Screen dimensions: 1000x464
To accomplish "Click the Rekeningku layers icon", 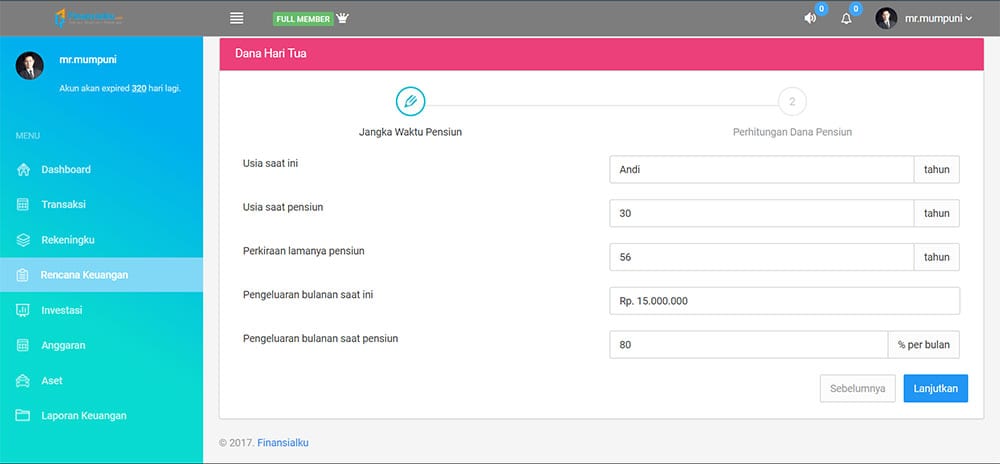I will 23,240.
